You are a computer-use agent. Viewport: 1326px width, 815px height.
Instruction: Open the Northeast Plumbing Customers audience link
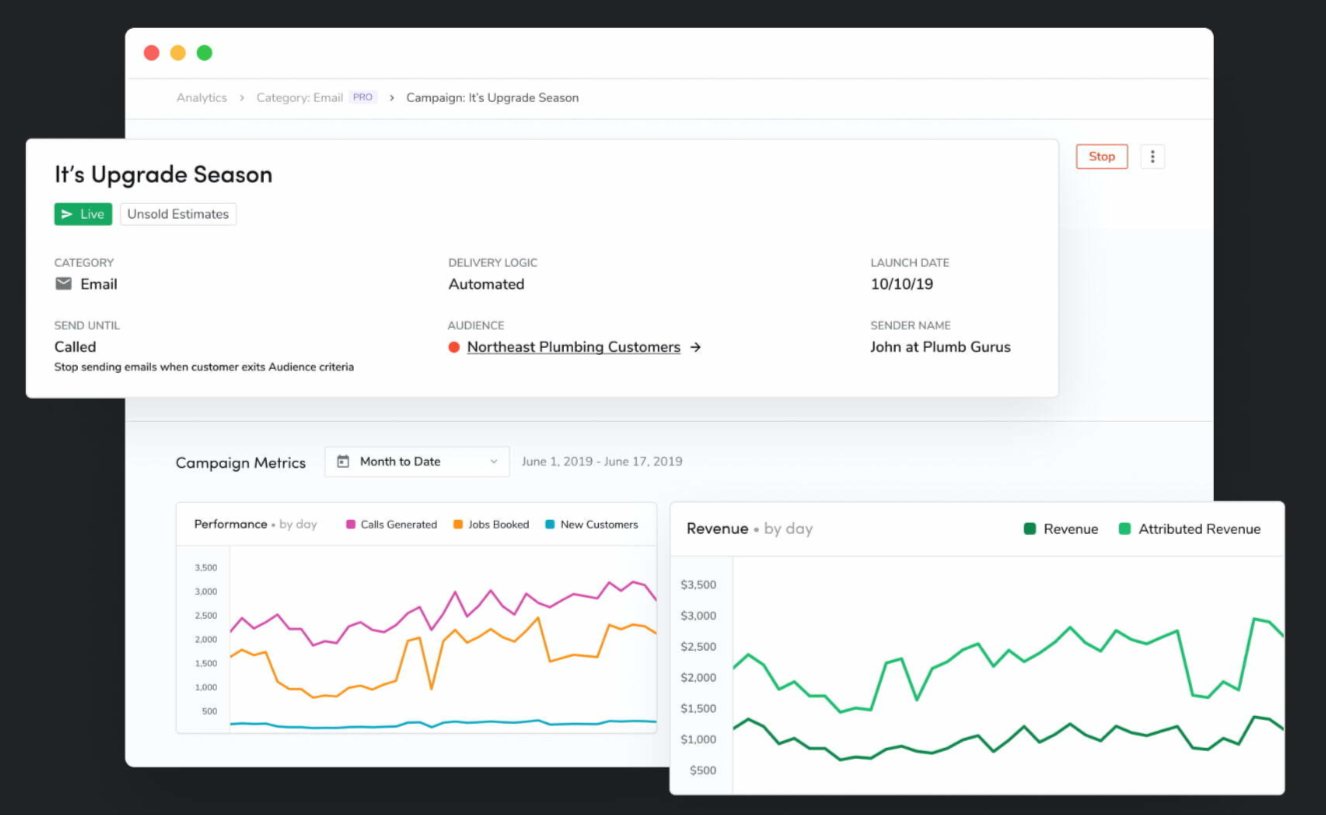[573, 346]
